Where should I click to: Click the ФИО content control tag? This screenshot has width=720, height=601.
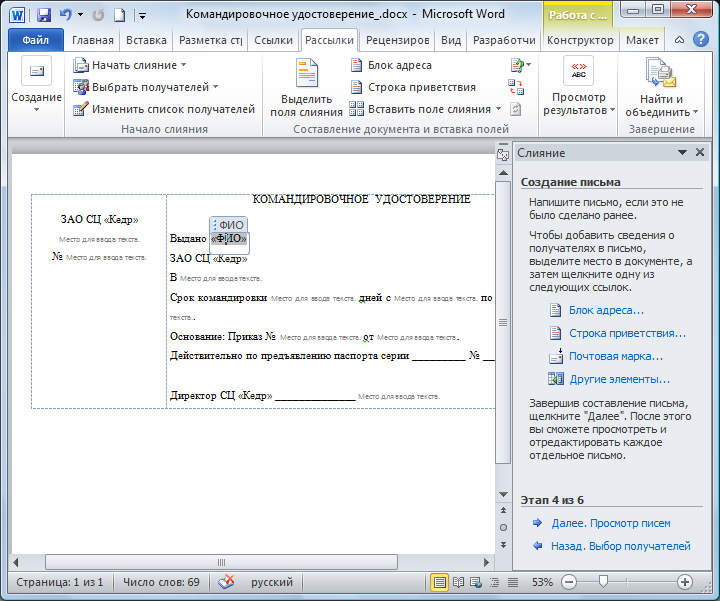[229, 225]
